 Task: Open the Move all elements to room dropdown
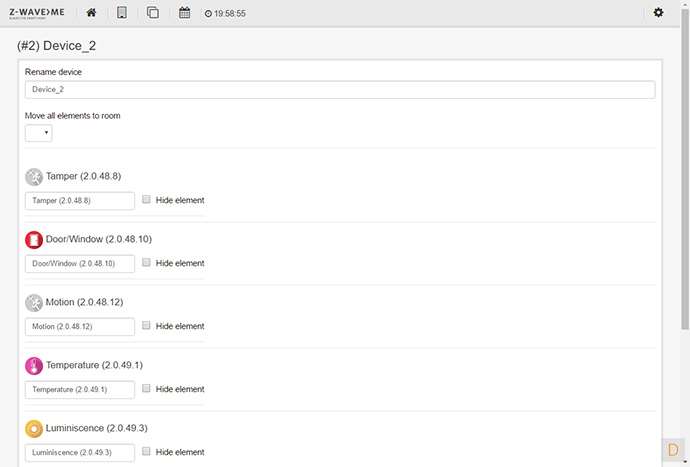pyautogui.click(x=39, y=133)
